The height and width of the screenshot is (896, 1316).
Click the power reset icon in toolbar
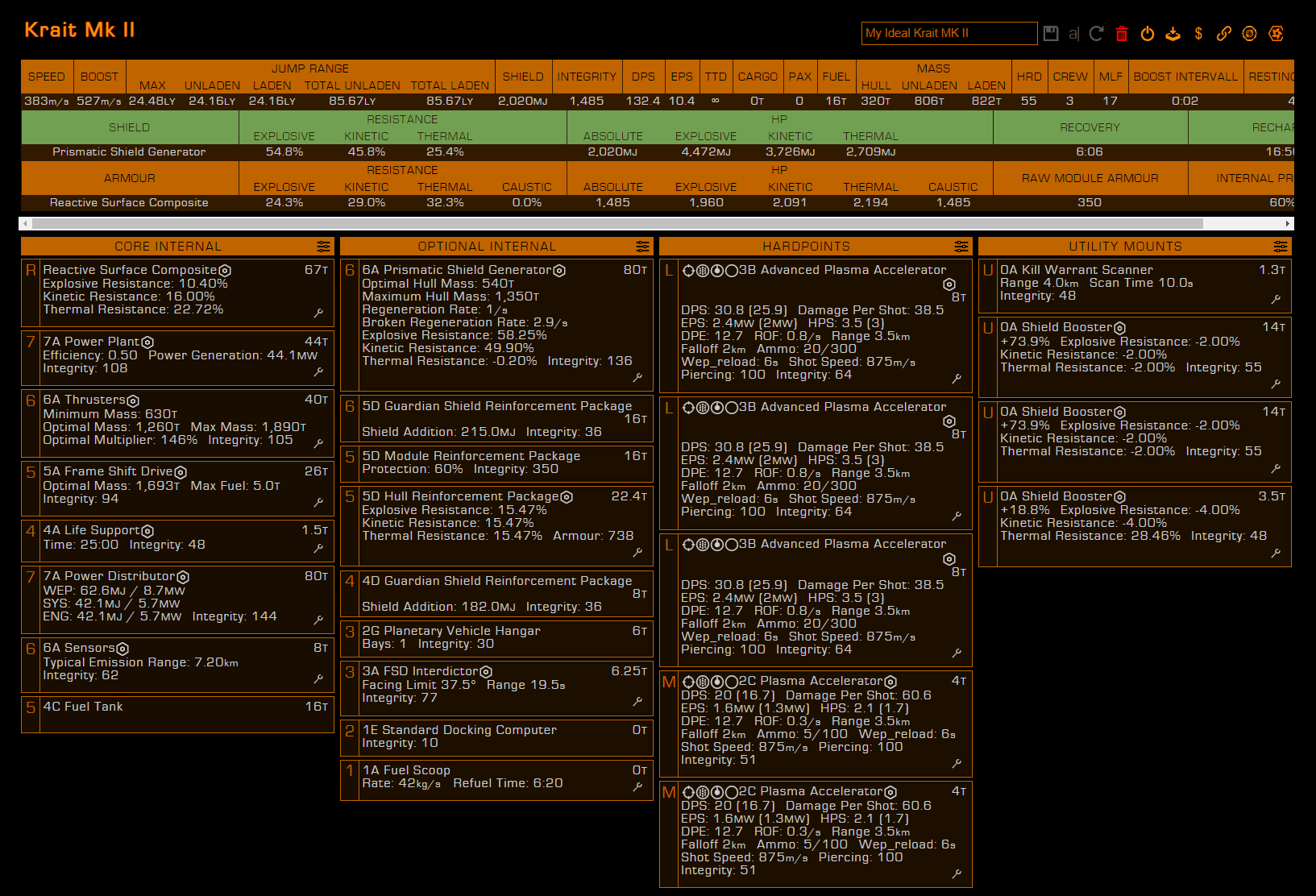(x=1148, y=33)
